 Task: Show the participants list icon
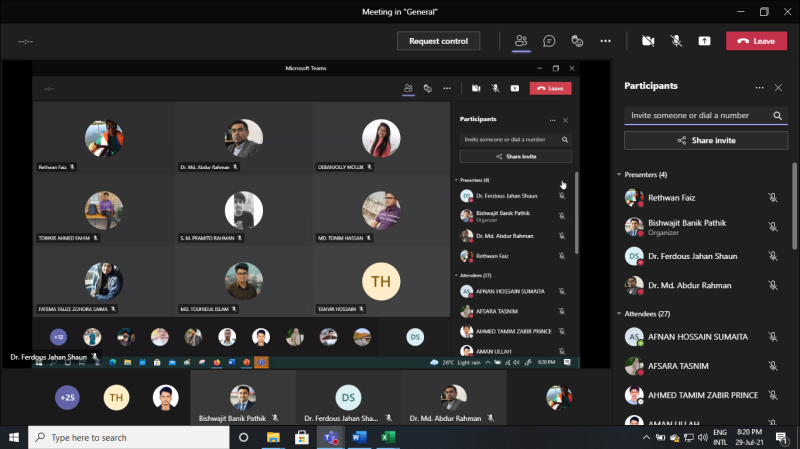521,41
